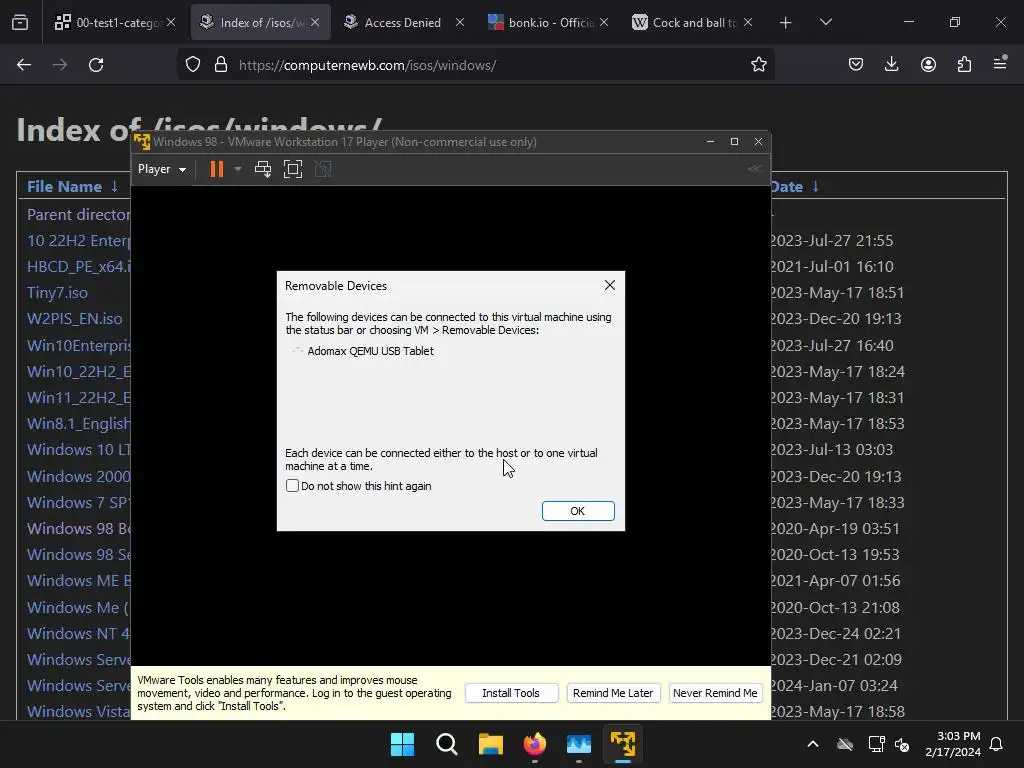This screenshot has width=1024, height=768.
Task: Show hidden system tray icons
Action: pos(813,744)
